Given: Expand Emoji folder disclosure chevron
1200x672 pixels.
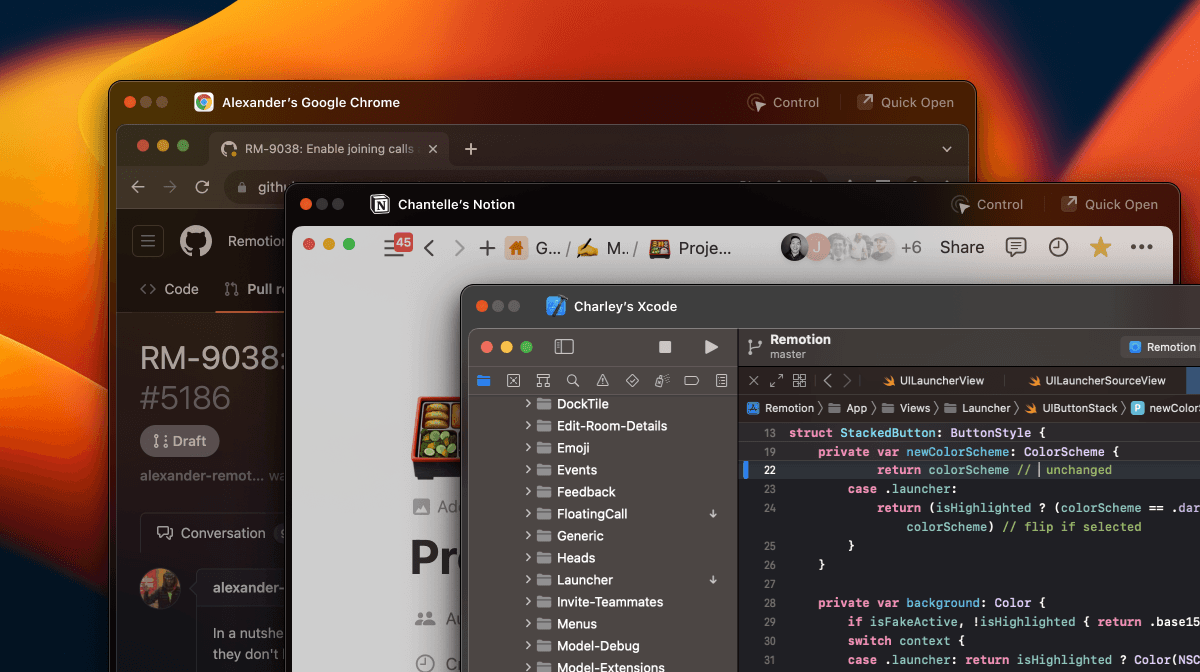Looking at the screenshot, I should click(x=528, y=448).
